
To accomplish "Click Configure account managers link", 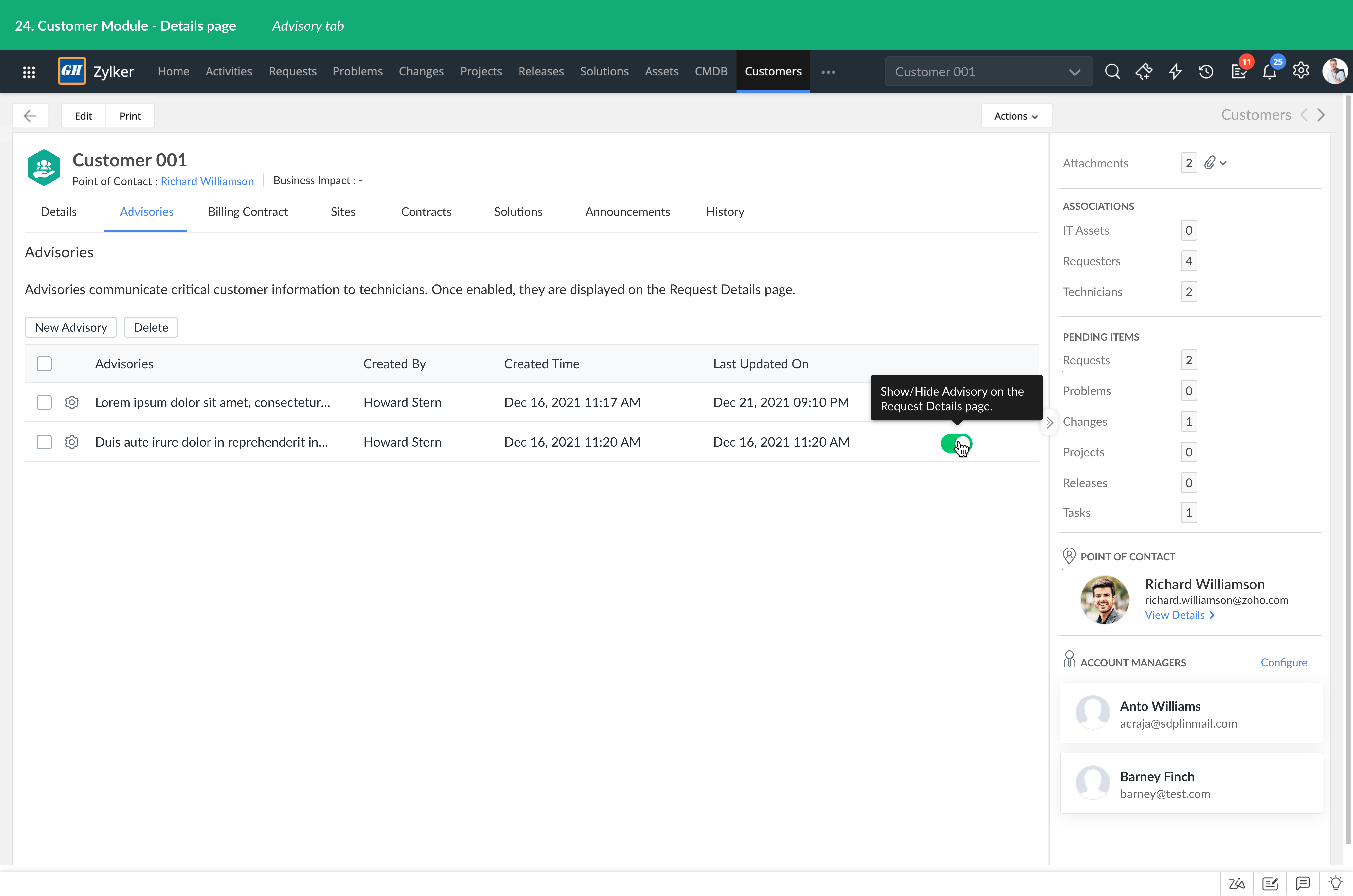I will [x=1284, y=662].
